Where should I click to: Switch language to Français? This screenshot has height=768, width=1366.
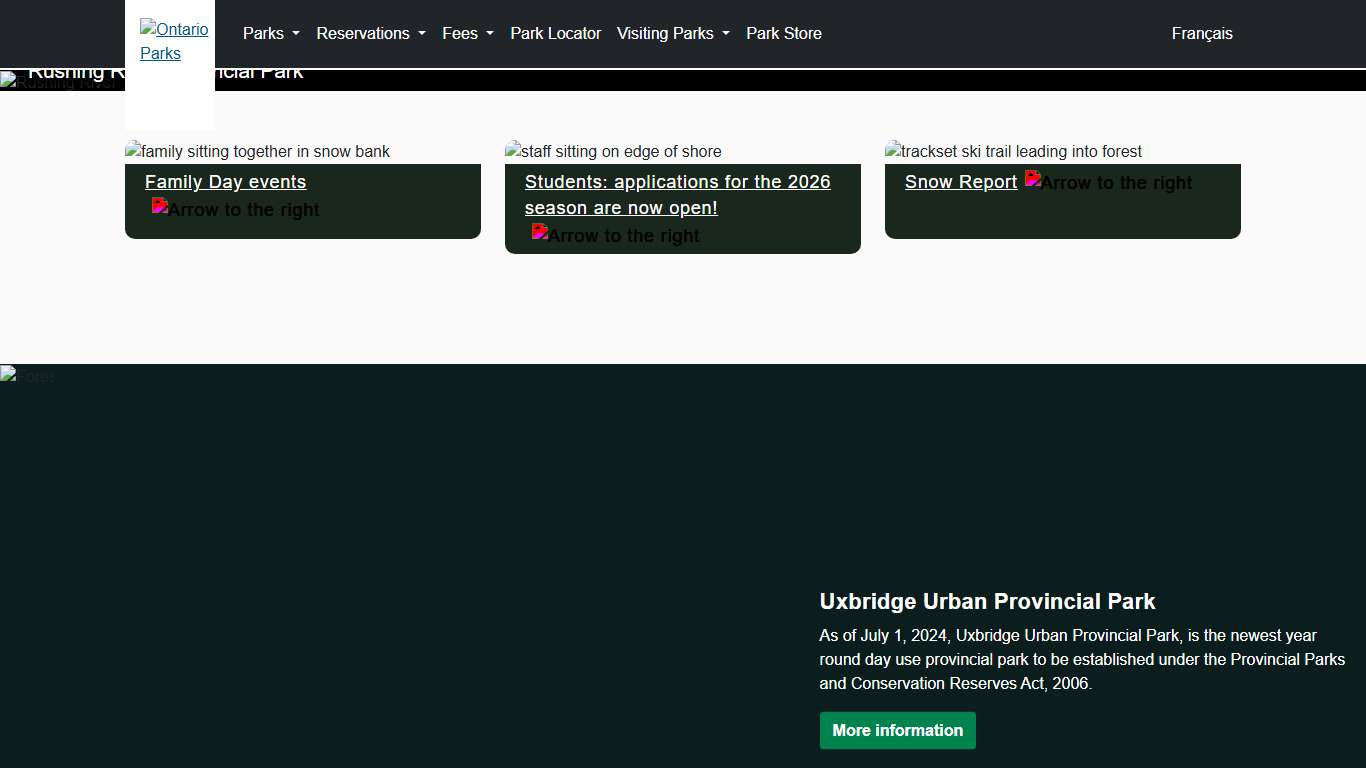[x=1201, y=33]
